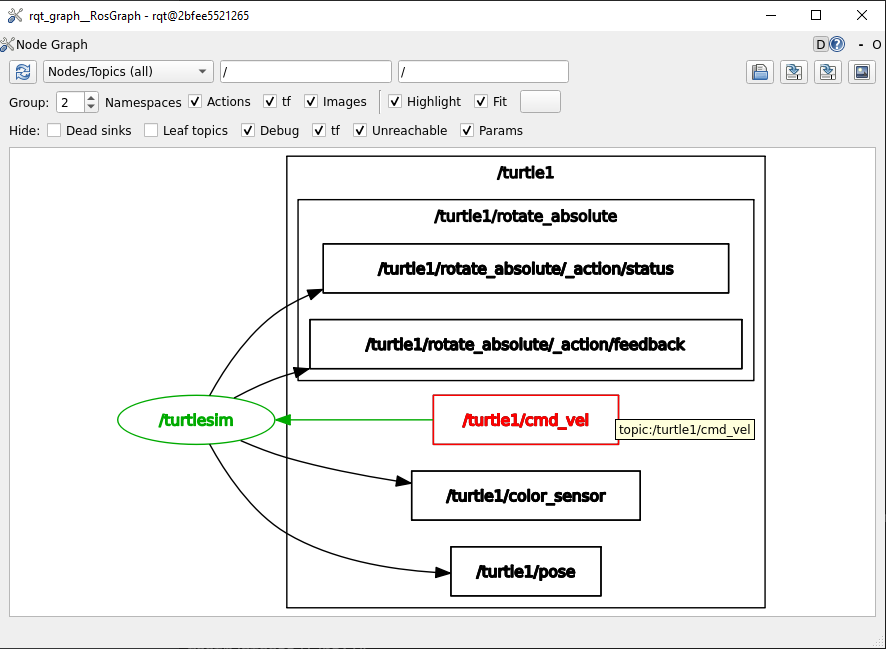The image size is (886, 649).
Task: Open the help question mark icon
Action: point(837,44)
